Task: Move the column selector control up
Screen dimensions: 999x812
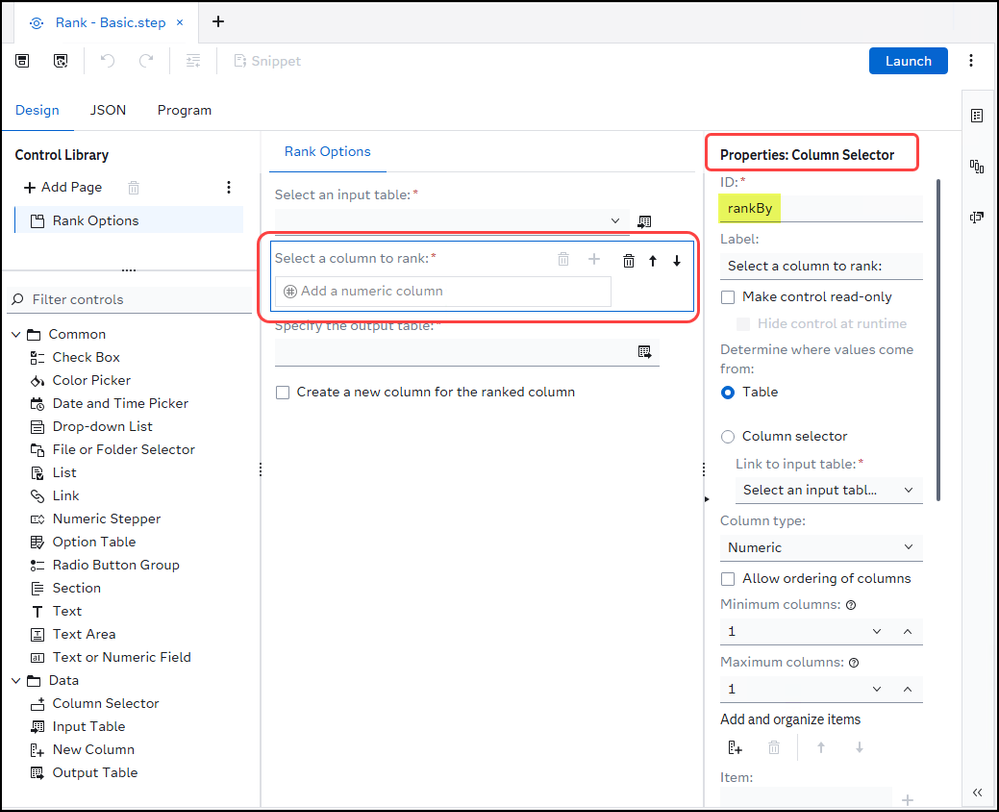Action: [652, 260]
